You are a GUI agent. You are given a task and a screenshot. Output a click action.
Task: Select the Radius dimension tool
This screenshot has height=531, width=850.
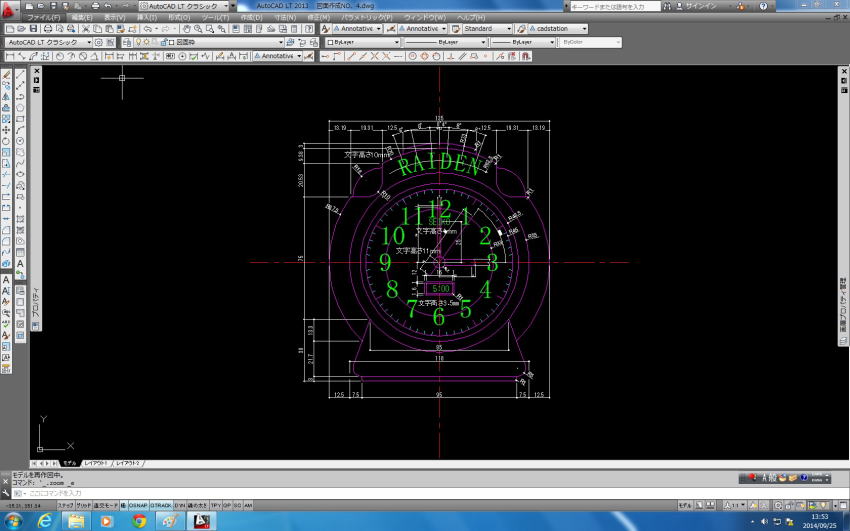(x=60, y=56)
